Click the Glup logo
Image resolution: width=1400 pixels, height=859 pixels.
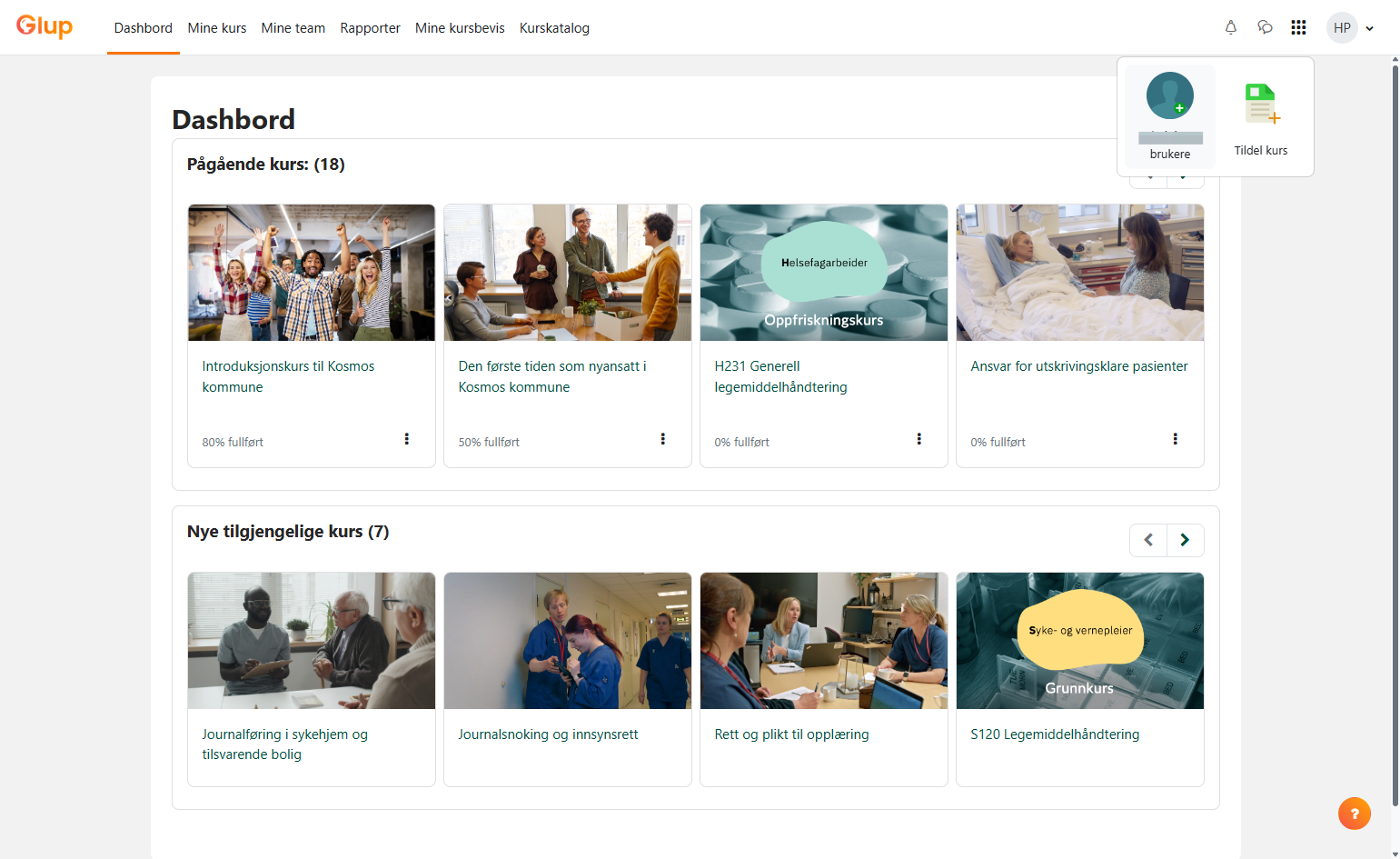tap(45, 26)
